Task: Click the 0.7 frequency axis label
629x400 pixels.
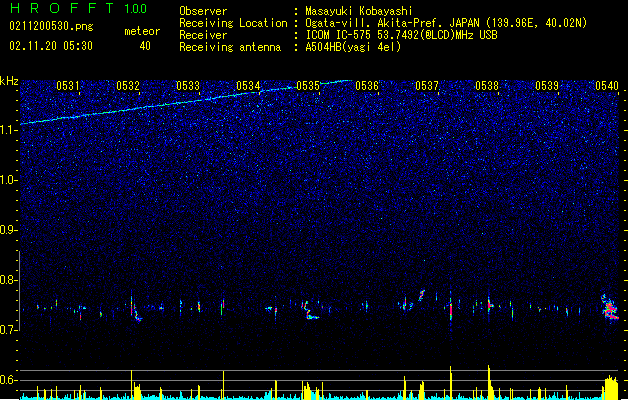Action: (9, 330)
